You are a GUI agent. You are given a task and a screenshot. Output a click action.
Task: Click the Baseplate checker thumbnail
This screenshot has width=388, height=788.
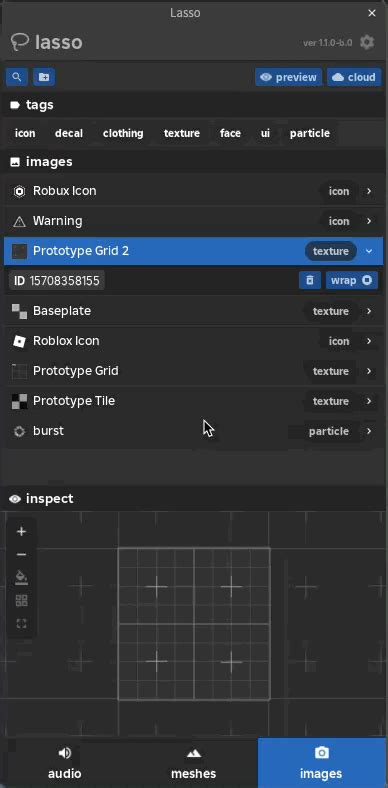19,311
